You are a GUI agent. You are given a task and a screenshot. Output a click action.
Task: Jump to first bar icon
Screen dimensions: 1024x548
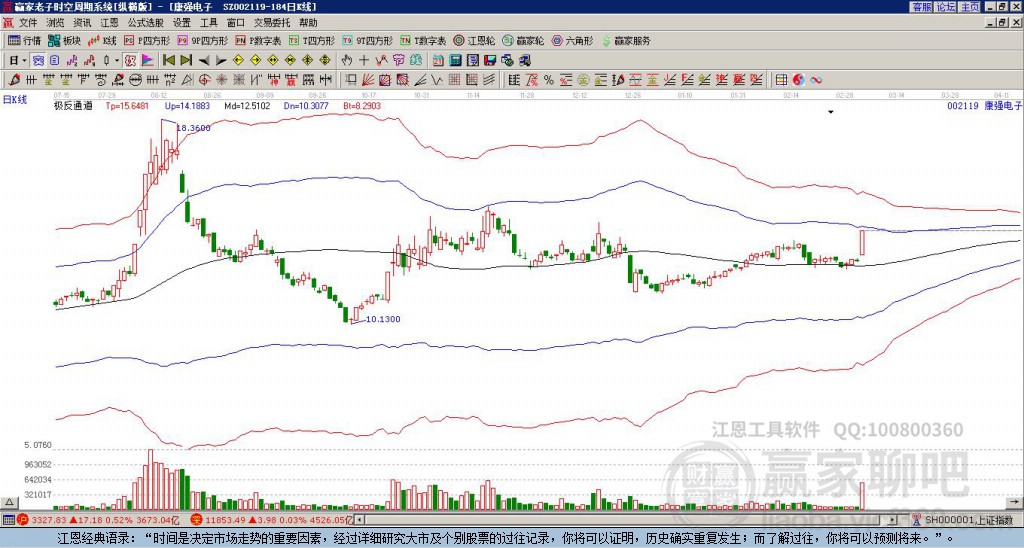pos(169,61)
